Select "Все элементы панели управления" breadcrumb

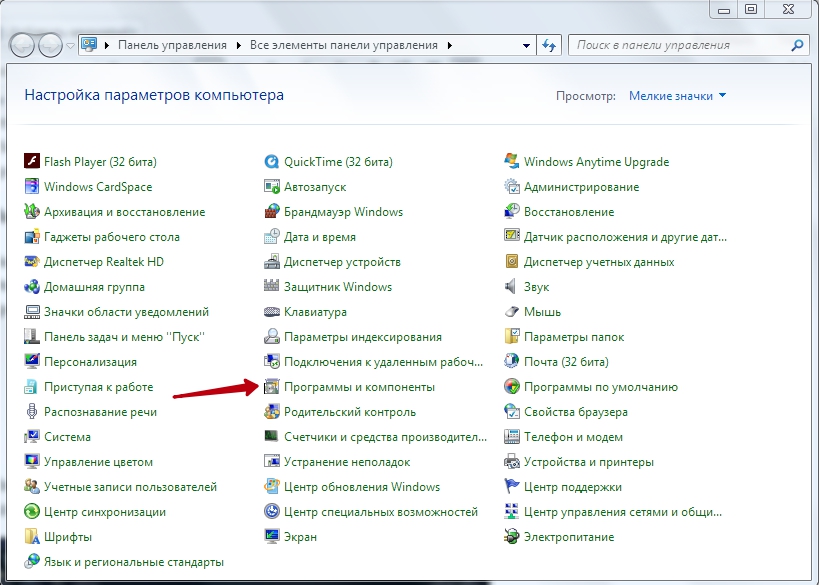[x=343, y=46]
